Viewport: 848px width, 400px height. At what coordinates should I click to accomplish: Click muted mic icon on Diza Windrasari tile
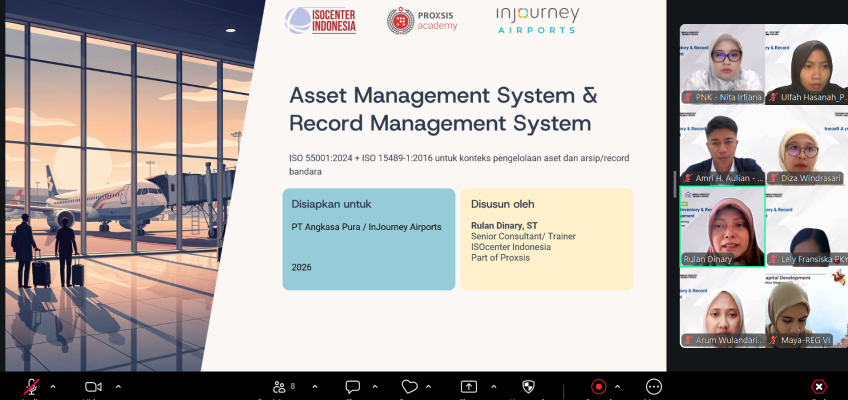tap(774, 178)
